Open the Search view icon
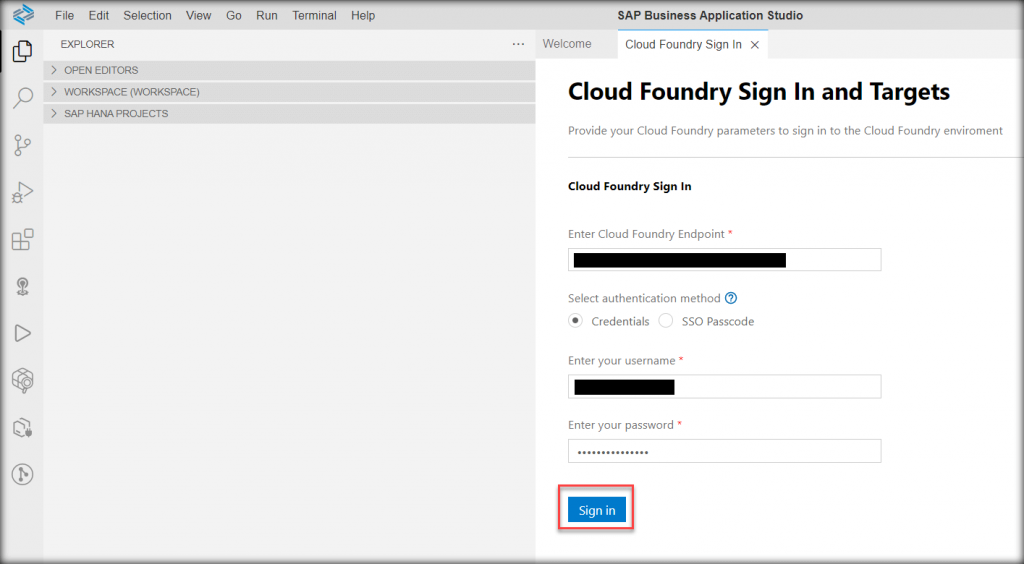Screen dimensions: 1024x564 pyautogui.click(x=22, y=98)
